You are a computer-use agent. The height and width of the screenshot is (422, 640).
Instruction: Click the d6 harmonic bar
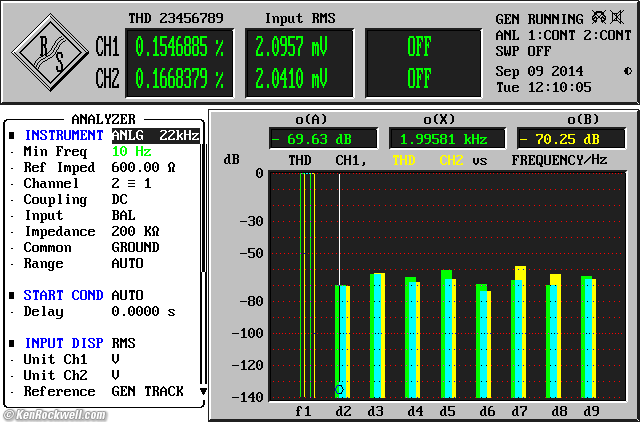click(x=483, y=341)
